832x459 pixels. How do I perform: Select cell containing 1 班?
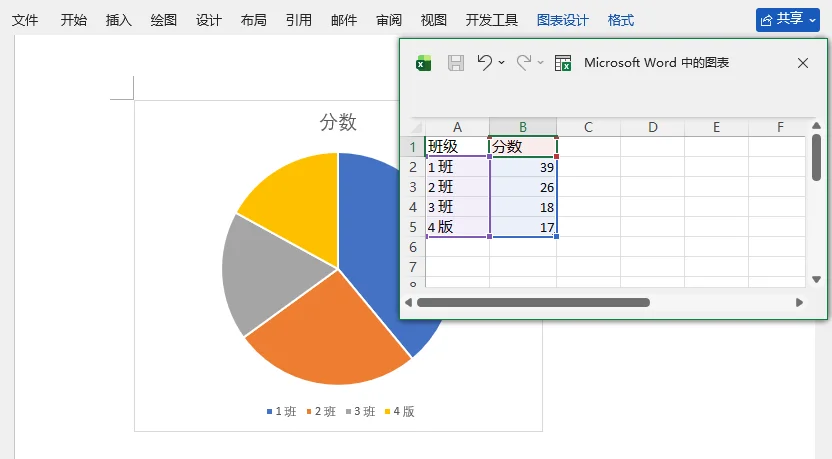tap(457, 167)
